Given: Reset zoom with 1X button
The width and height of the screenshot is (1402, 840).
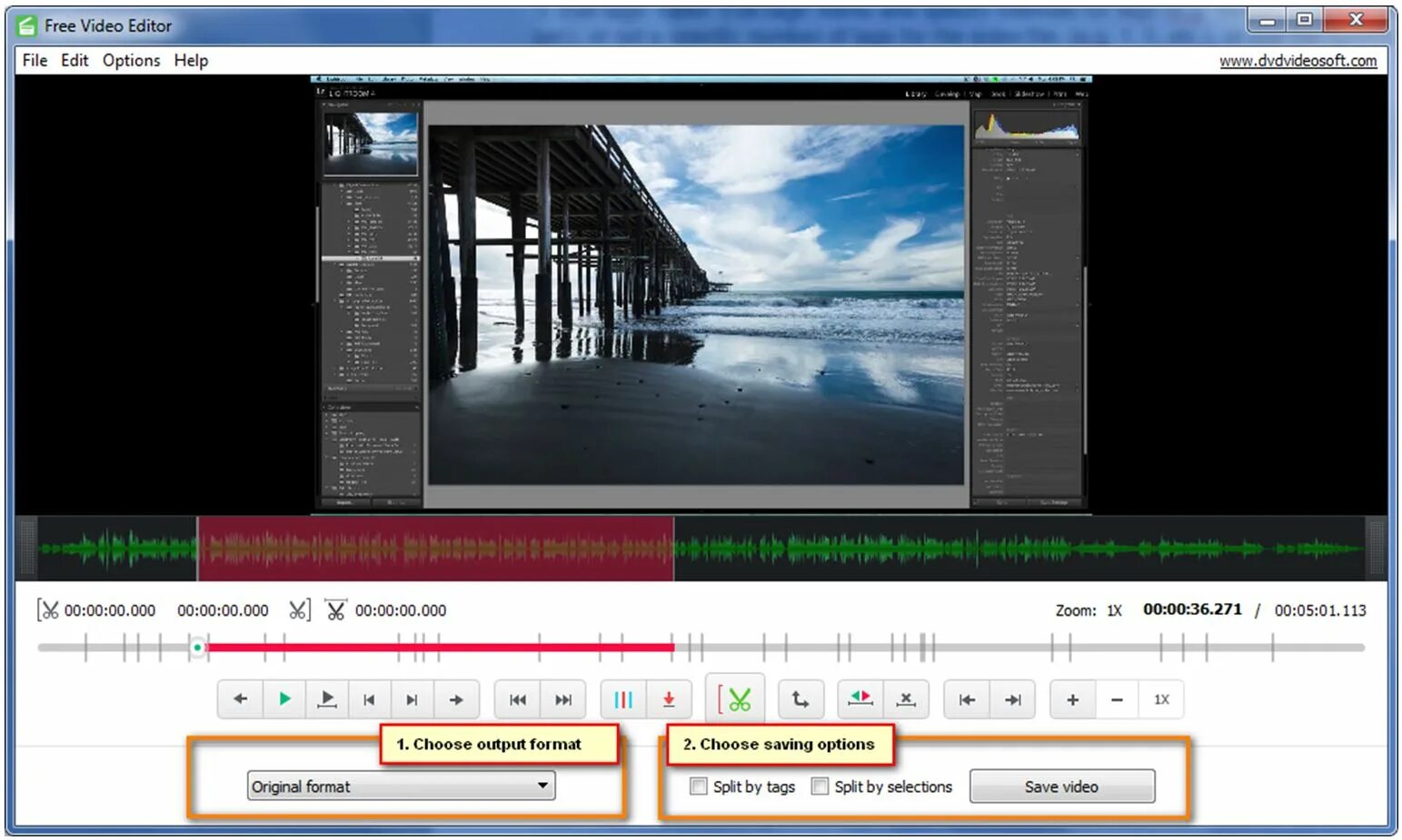Looking at the screenshot, I should point(1161,699).
